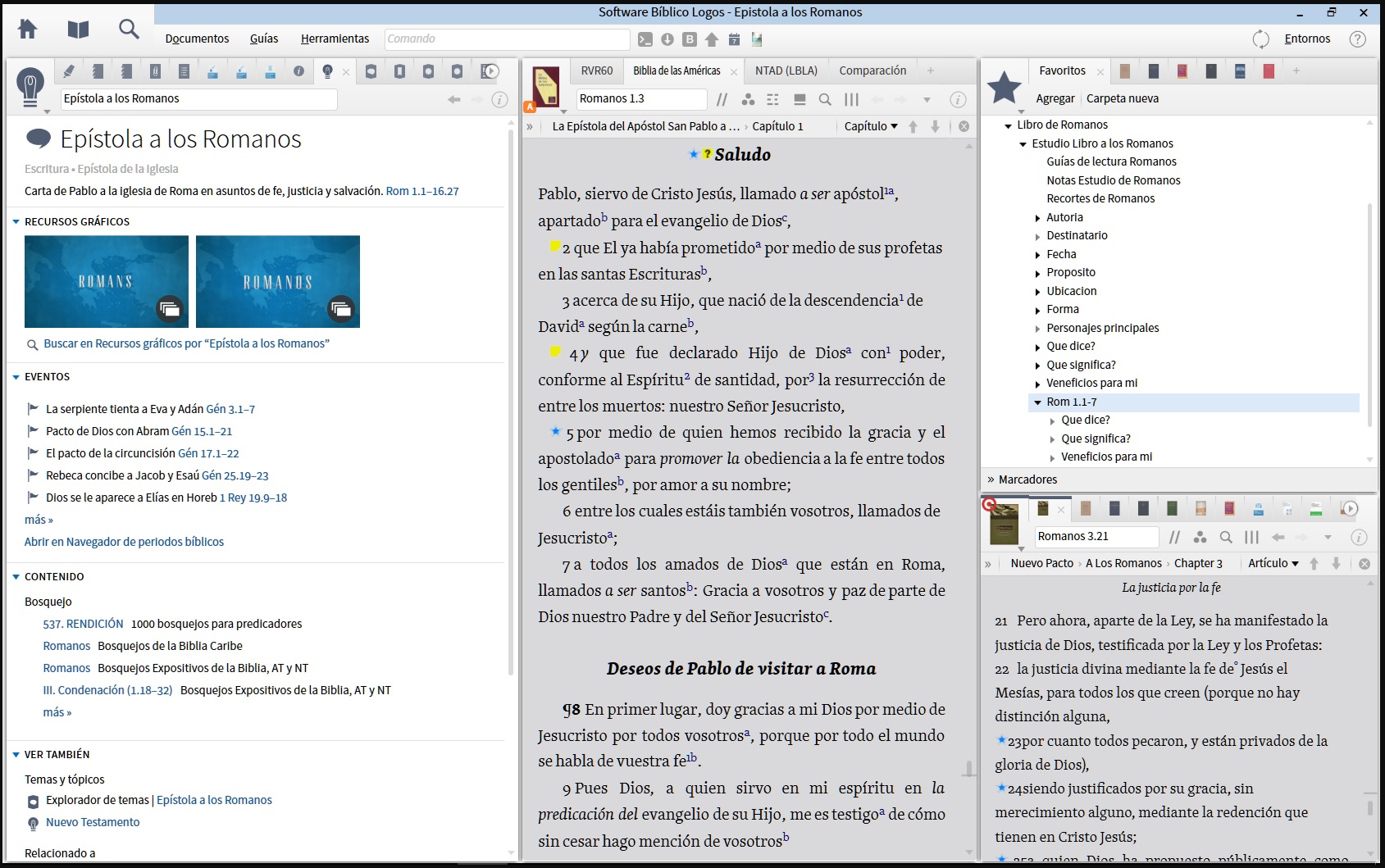Open the Library book icon
This screenshot has height=868, width=1385.
point(78,30)
